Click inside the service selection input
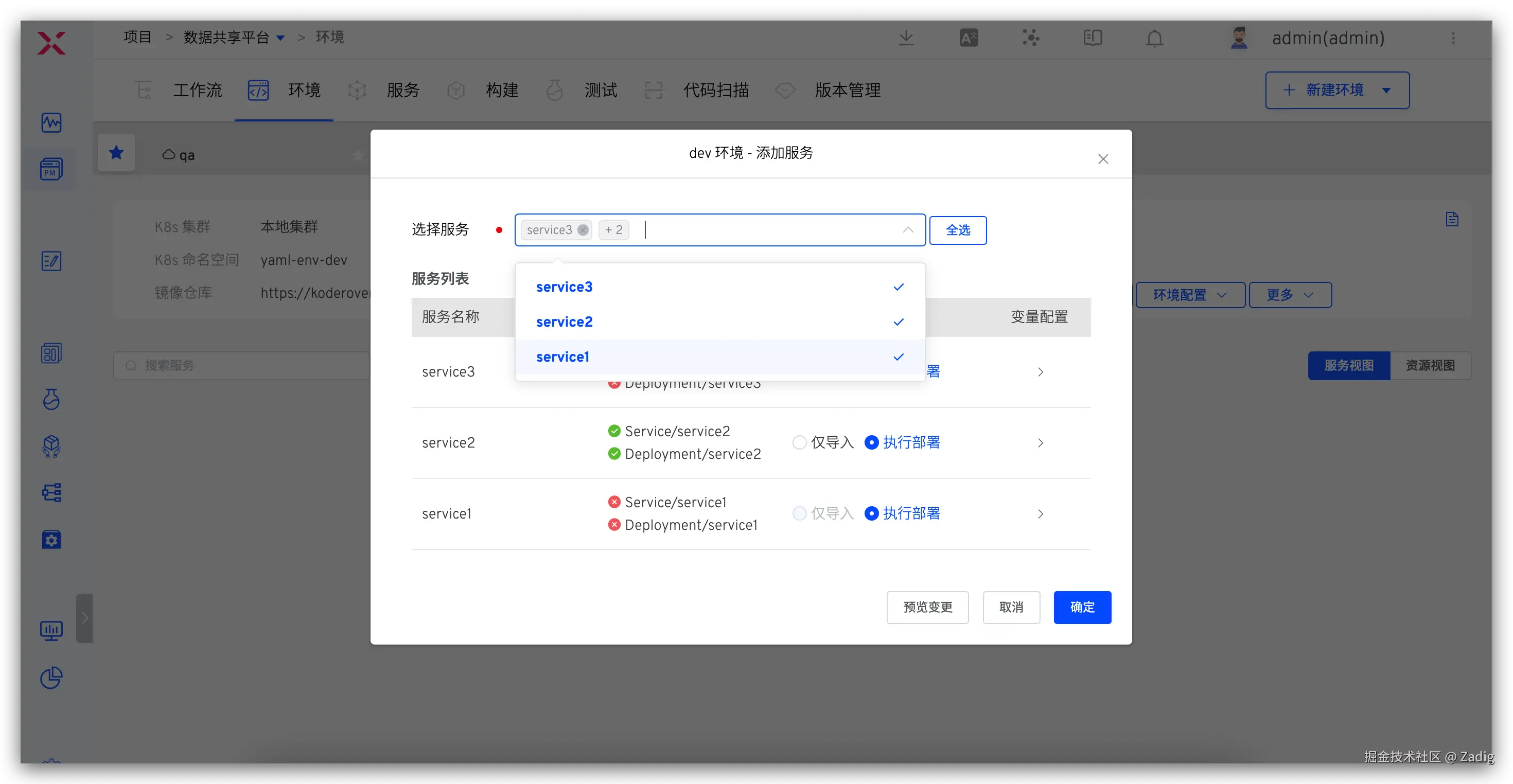 point(764,229)
